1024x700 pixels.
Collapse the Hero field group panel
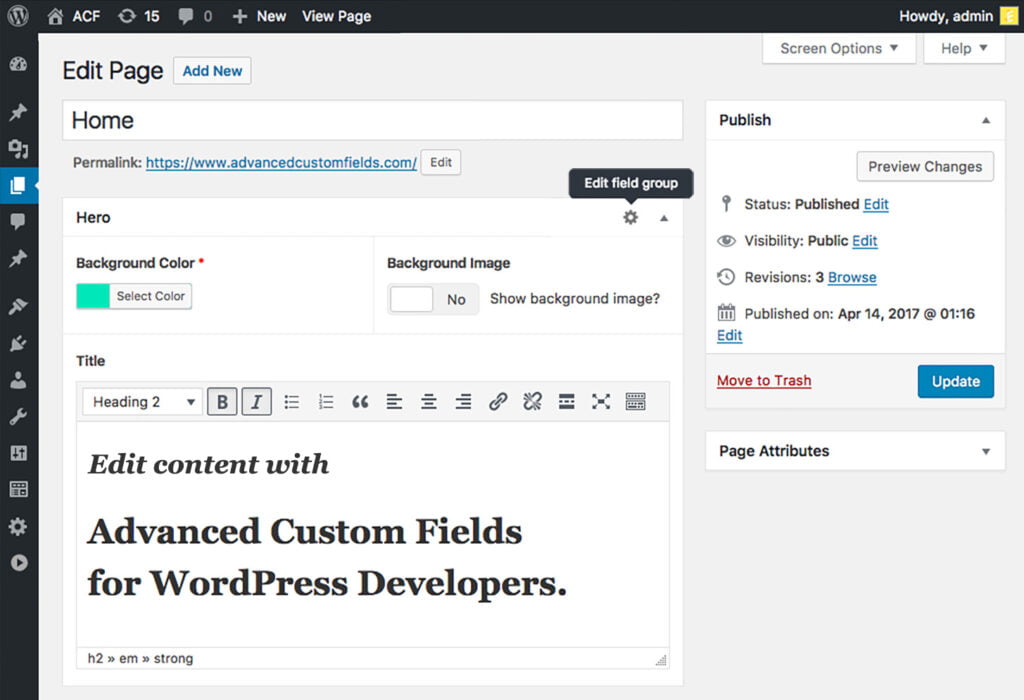coord(664,216)
